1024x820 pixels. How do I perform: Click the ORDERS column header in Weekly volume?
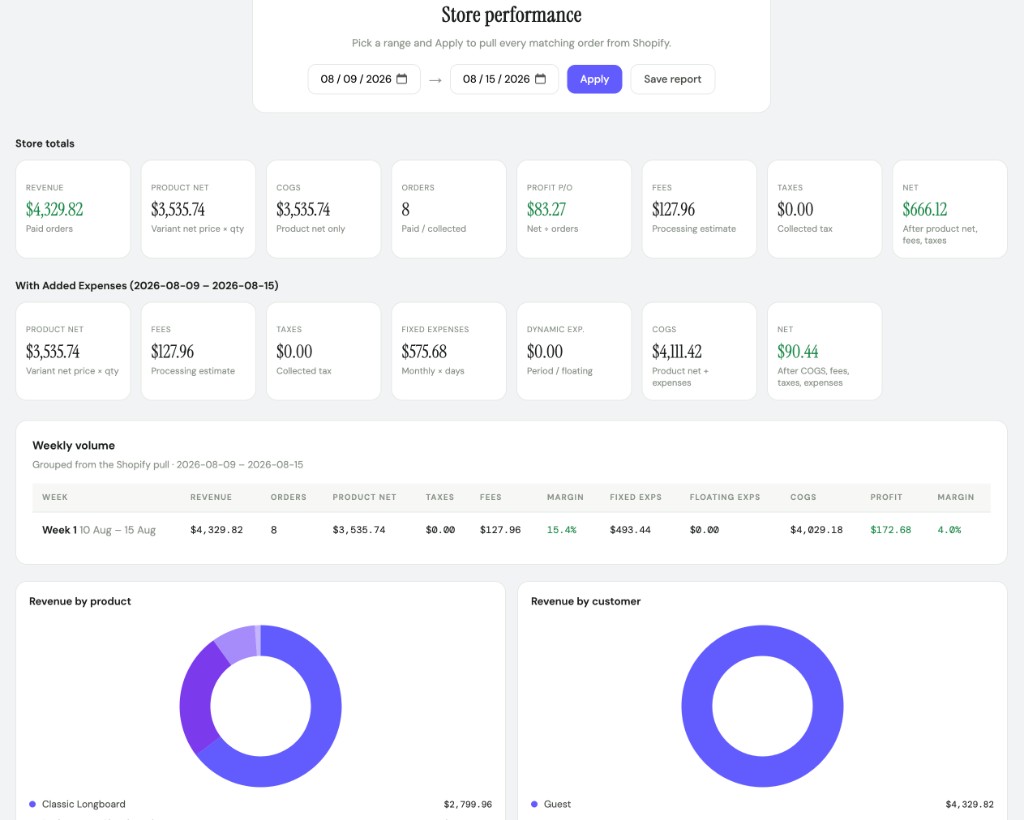(288, 497)
